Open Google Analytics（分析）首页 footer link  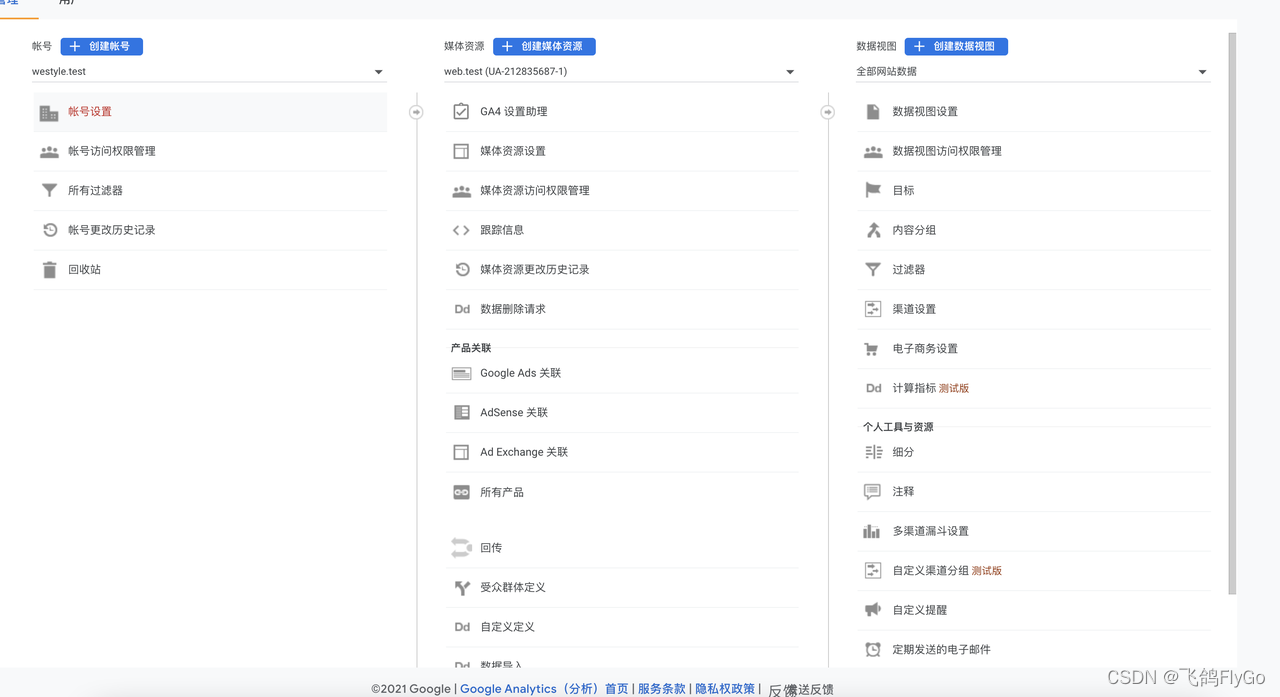tap(544, 689)
